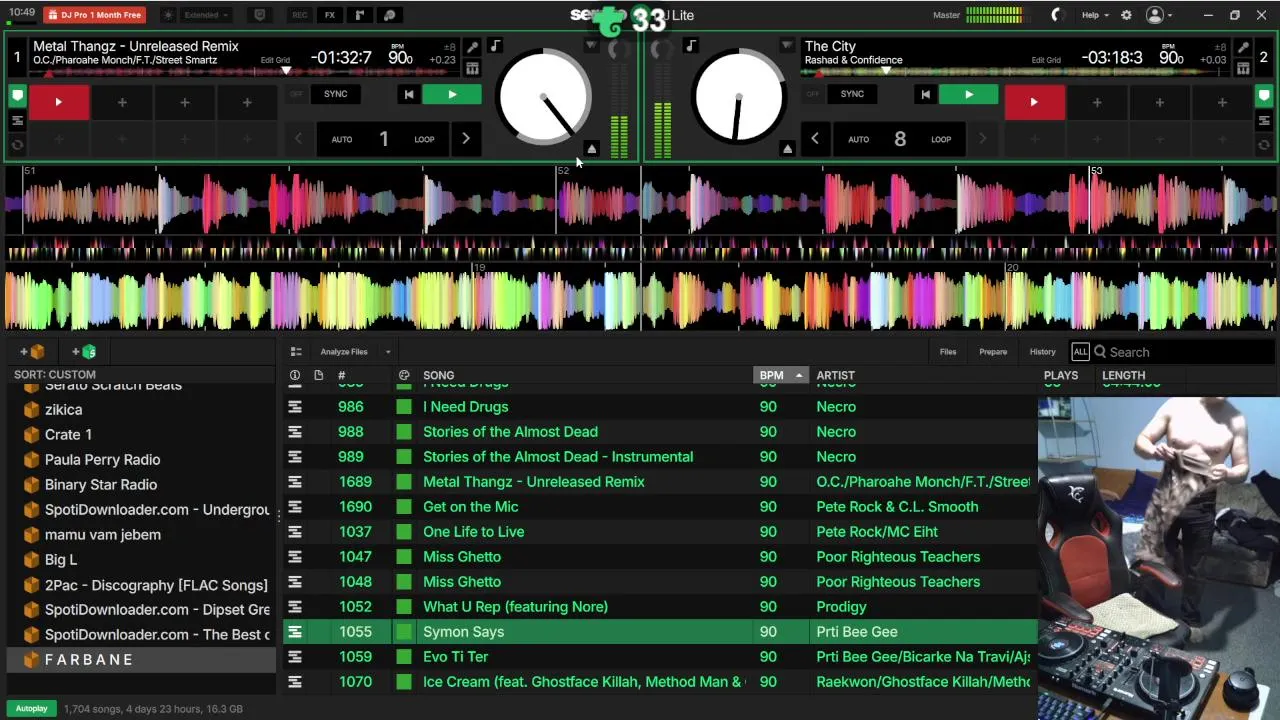
Task: Open the Files panel tab
Action: pyautogui.click(x=948, y=352)
